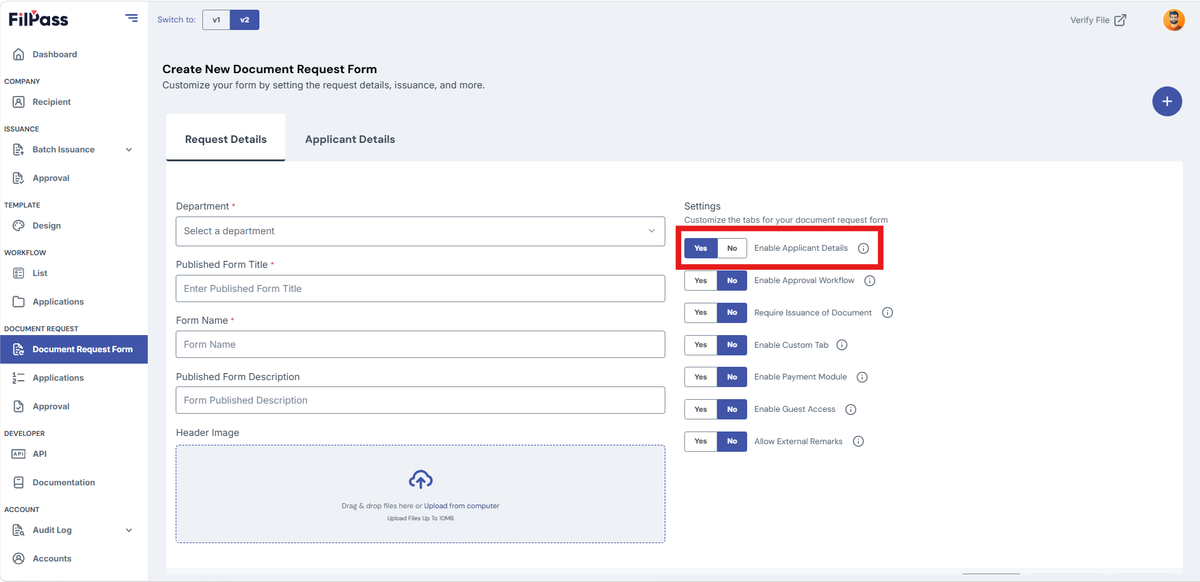Screen dimensions: 1200x582
Task: Click the Published Form Title field
Action: [x=420, y=288]
